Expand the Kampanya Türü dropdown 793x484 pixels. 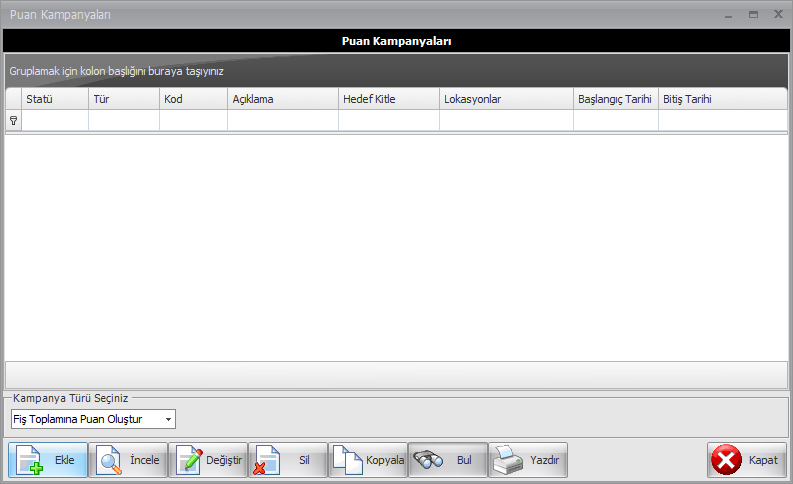click(169, 419)
